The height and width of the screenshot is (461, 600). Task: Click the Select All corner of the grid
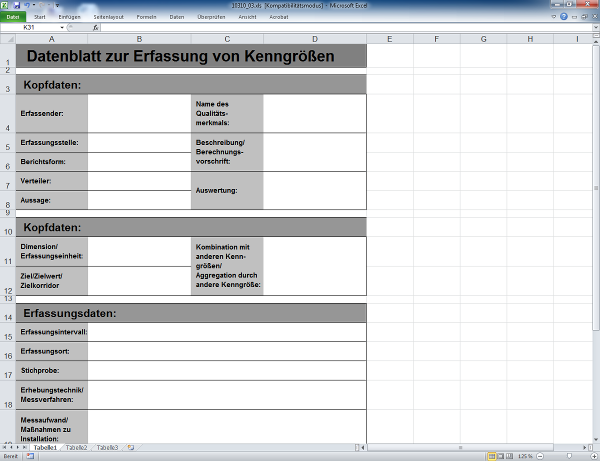coord(7,39)
